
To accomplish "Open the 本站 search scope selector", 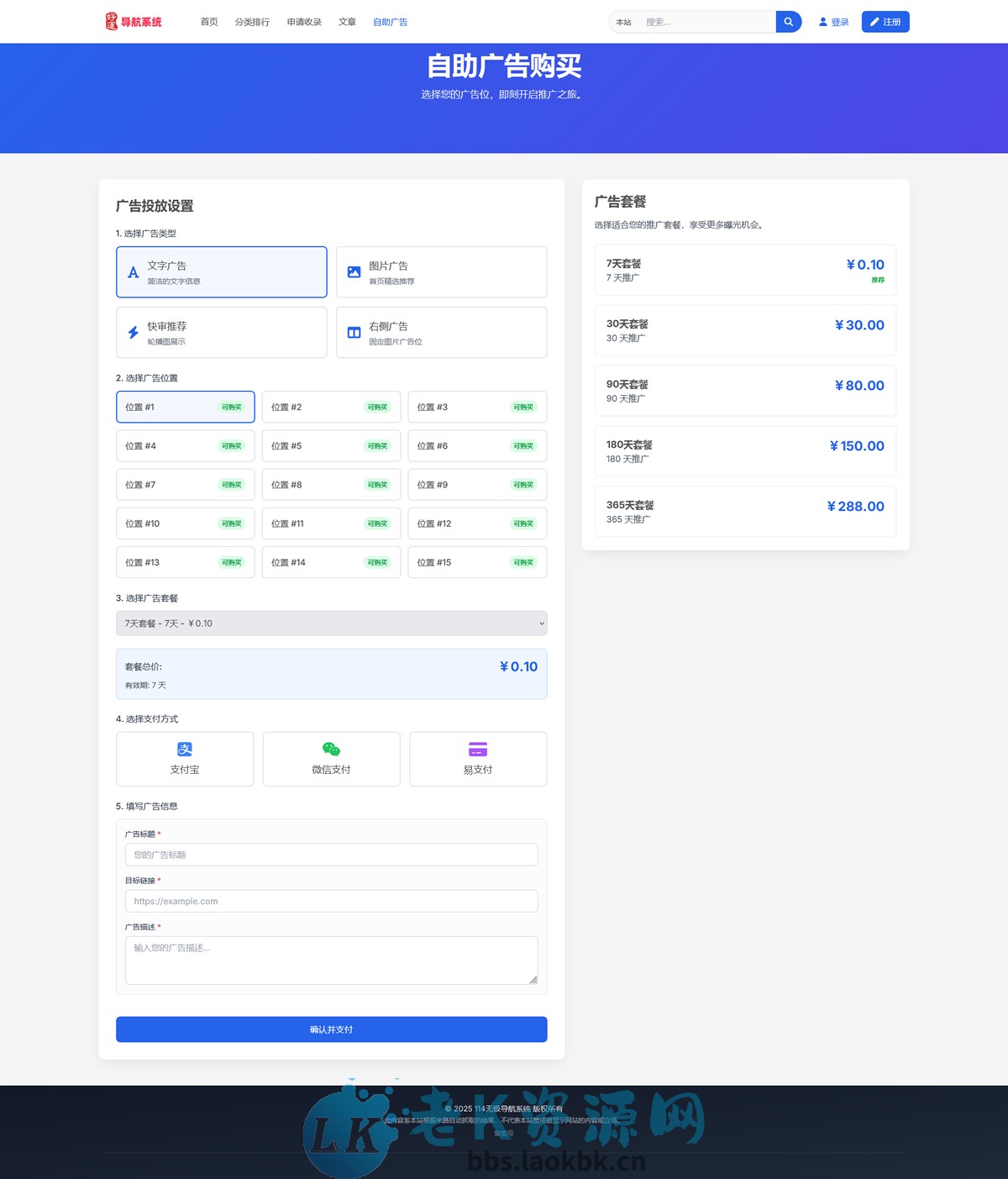I will pos(624,23).
